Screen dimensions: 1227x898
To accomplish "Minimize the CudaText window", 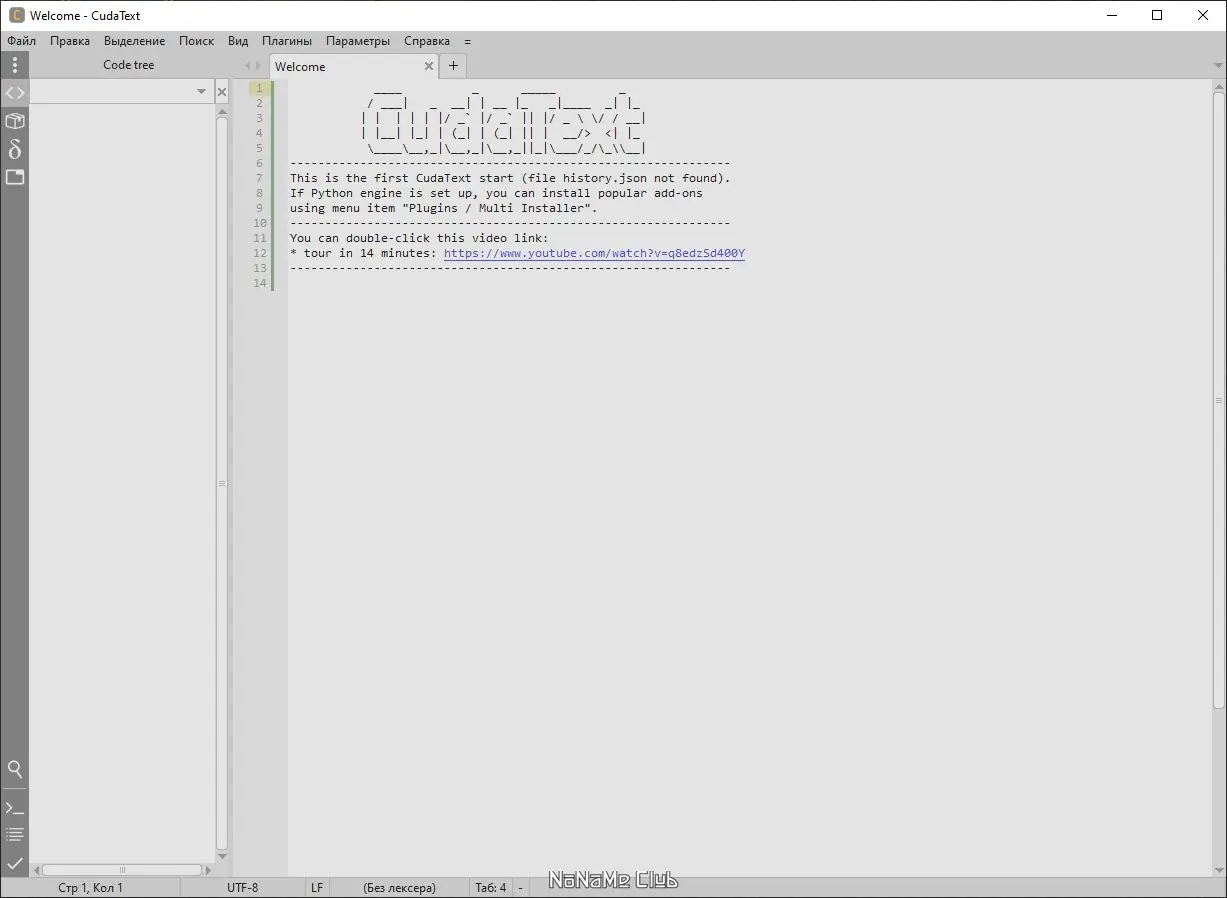I will click(x=1112, y=15).
